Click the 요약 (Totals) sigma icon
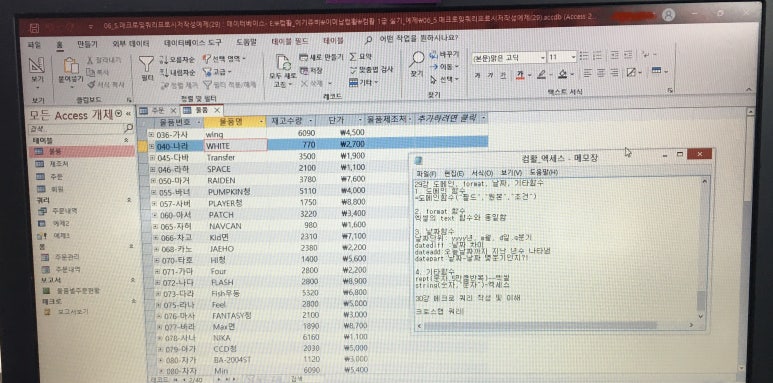This screenshot has height=383, width=773. (x=354, y=57)
